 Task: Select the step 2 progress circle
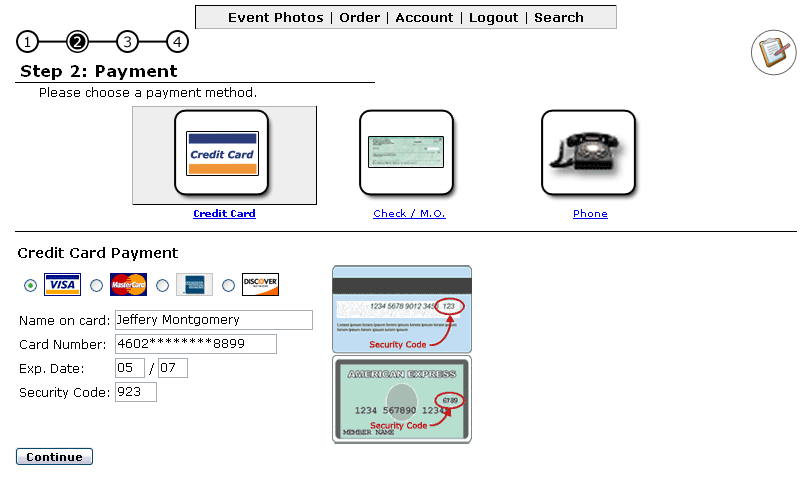coord(78,42)
